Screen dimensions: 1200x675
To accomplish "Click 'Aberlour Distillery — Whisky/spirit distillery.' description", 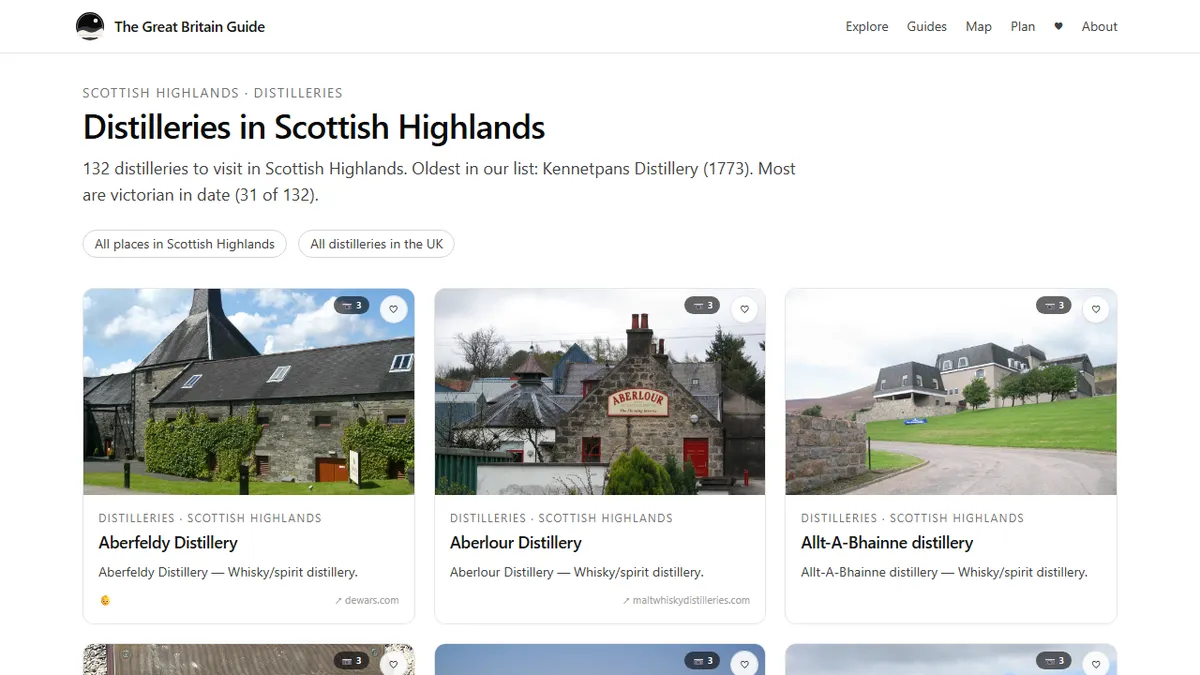I will (x=577, y=573).
